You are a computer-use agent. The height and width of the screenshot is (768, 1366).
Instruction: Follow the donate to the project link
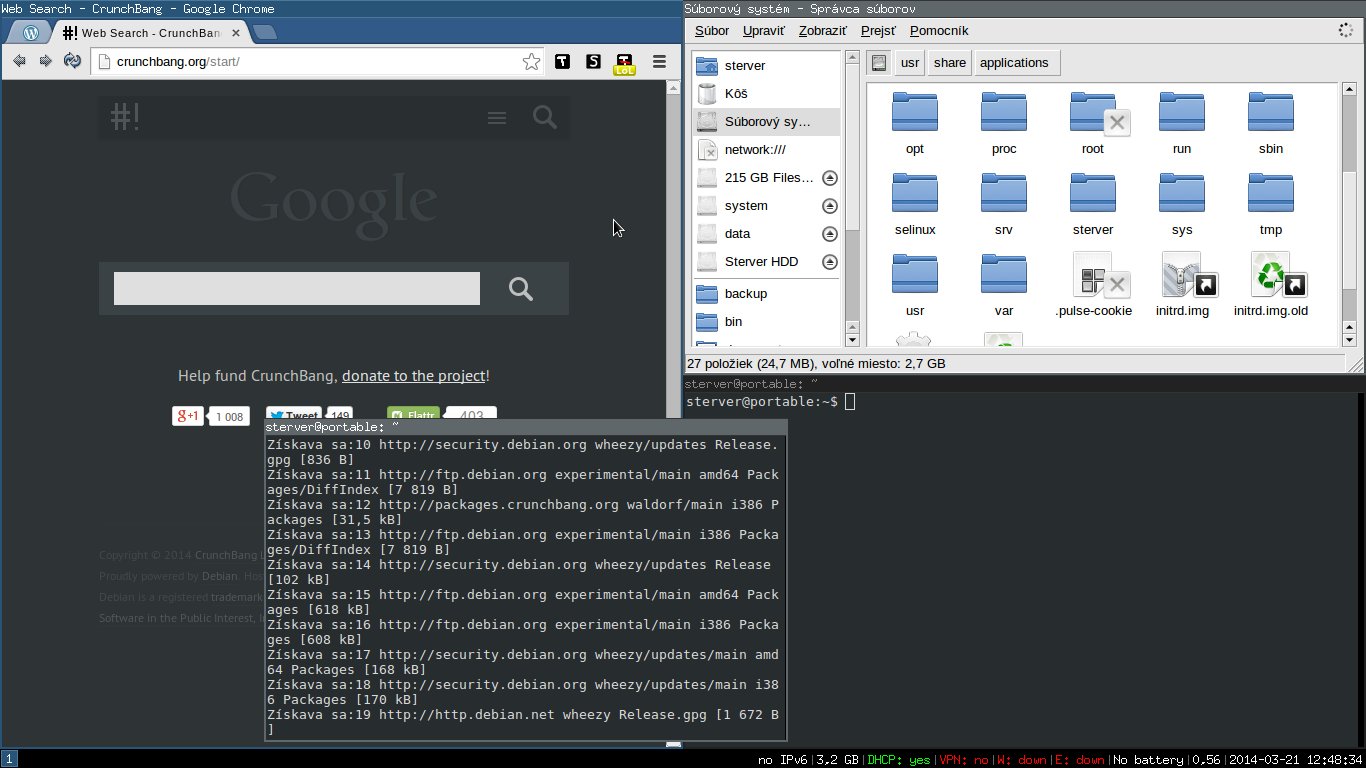(413, 376)
